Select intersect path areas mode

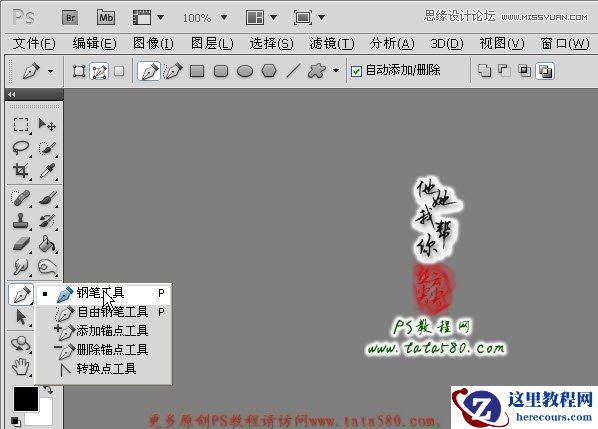[525, 71]
